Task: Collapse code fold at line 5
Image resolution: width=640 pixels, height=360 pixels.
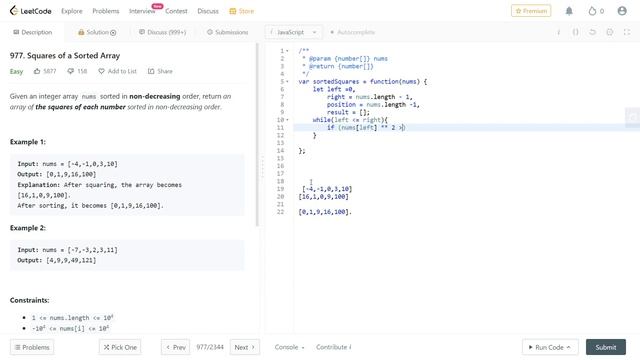Action: coord(287,82)
